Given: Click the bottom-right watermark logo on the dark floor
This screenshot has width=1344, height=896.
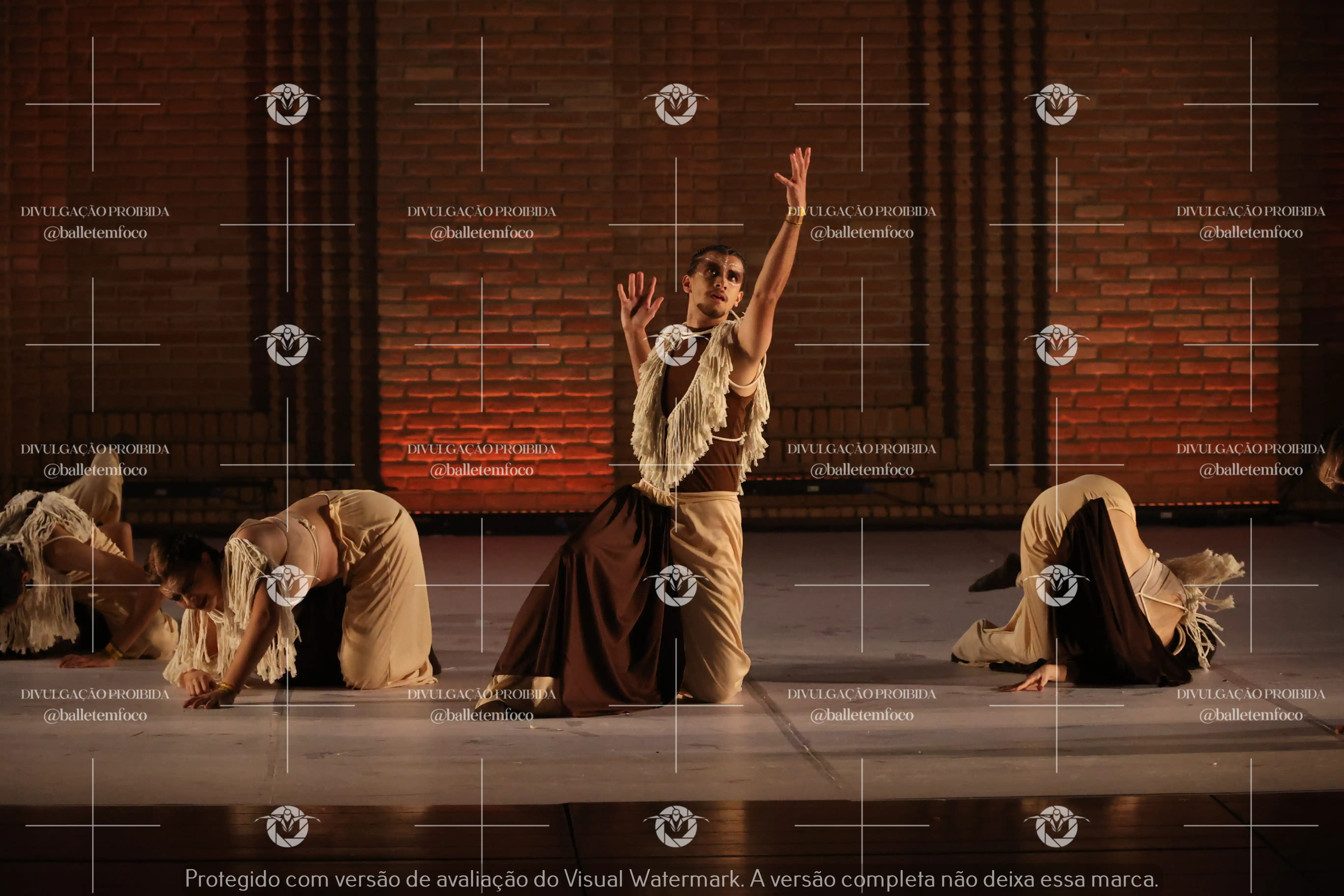Looking at the screenshot, I should point(1057,826).
